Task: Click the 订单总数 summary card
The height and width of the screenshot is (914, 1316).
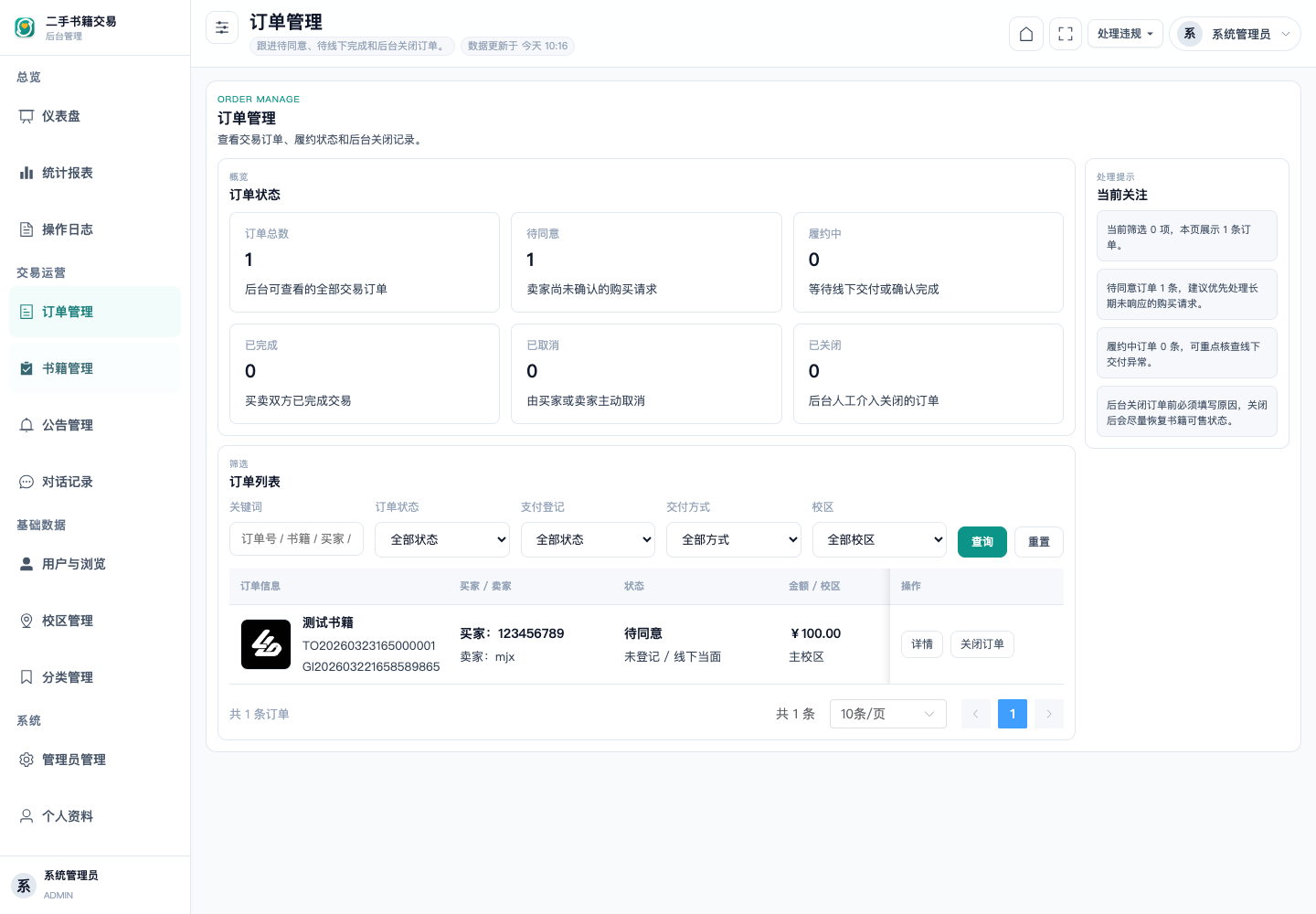Action: (365, 262)
